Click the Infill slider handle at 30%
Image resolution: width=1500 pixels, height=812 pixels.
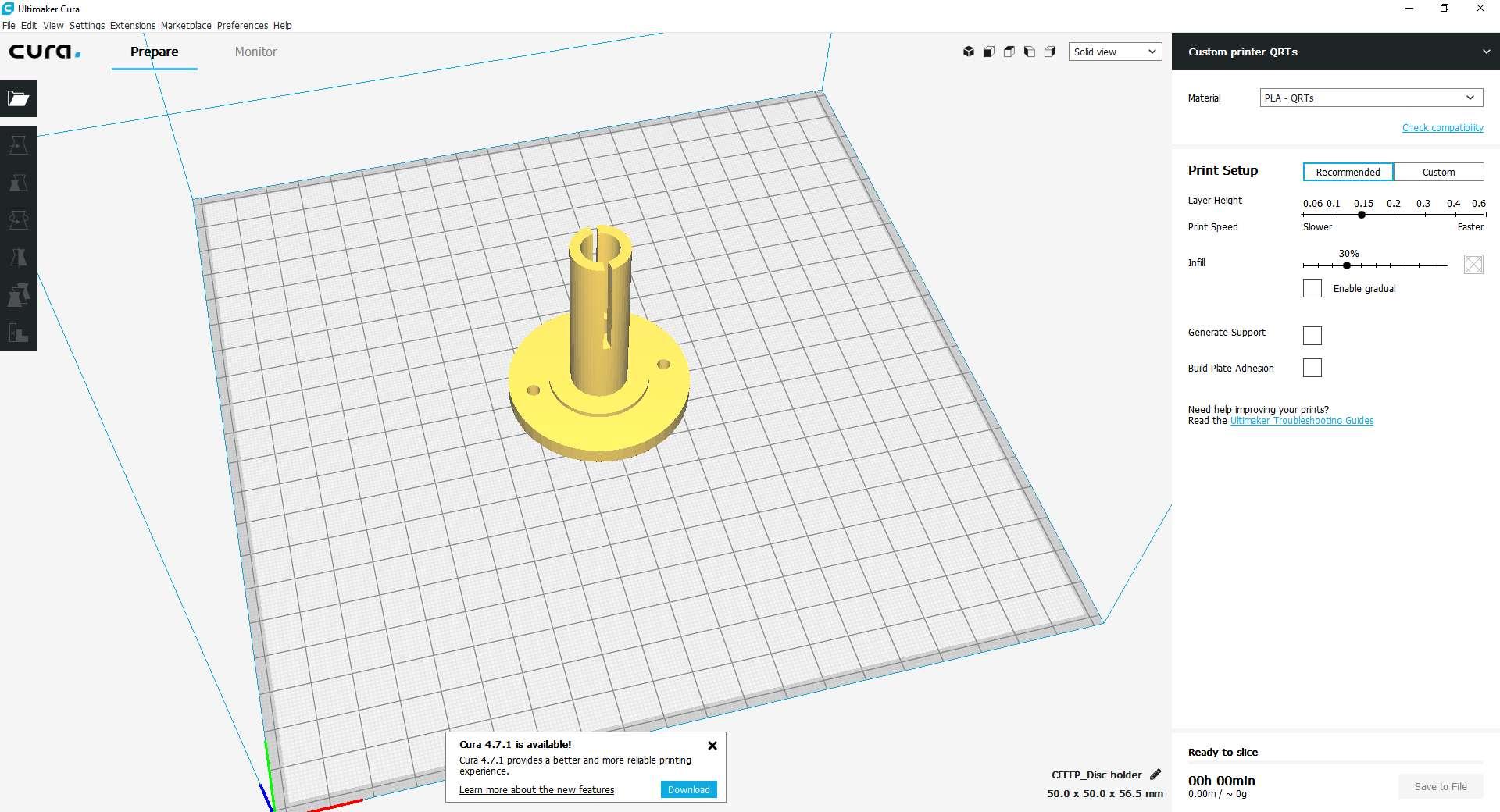point(1347,265)
